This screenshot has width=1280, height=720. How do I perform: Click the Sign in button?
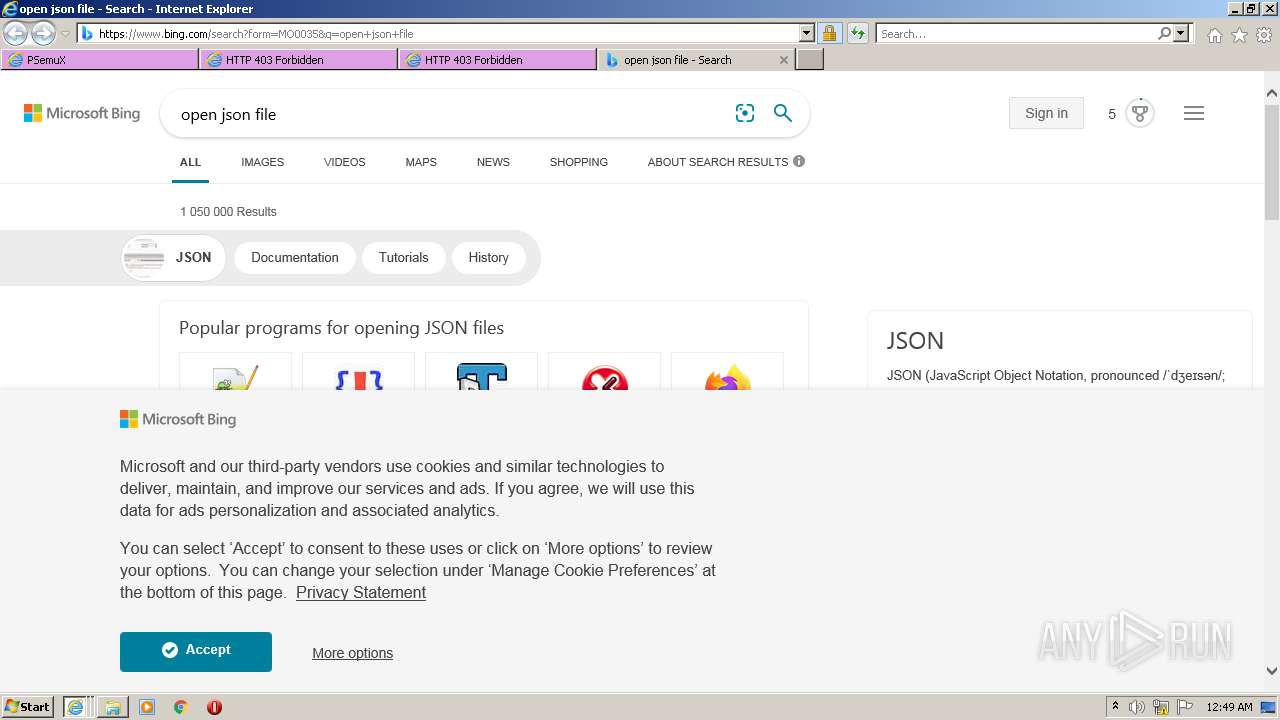coord(1046,113)
